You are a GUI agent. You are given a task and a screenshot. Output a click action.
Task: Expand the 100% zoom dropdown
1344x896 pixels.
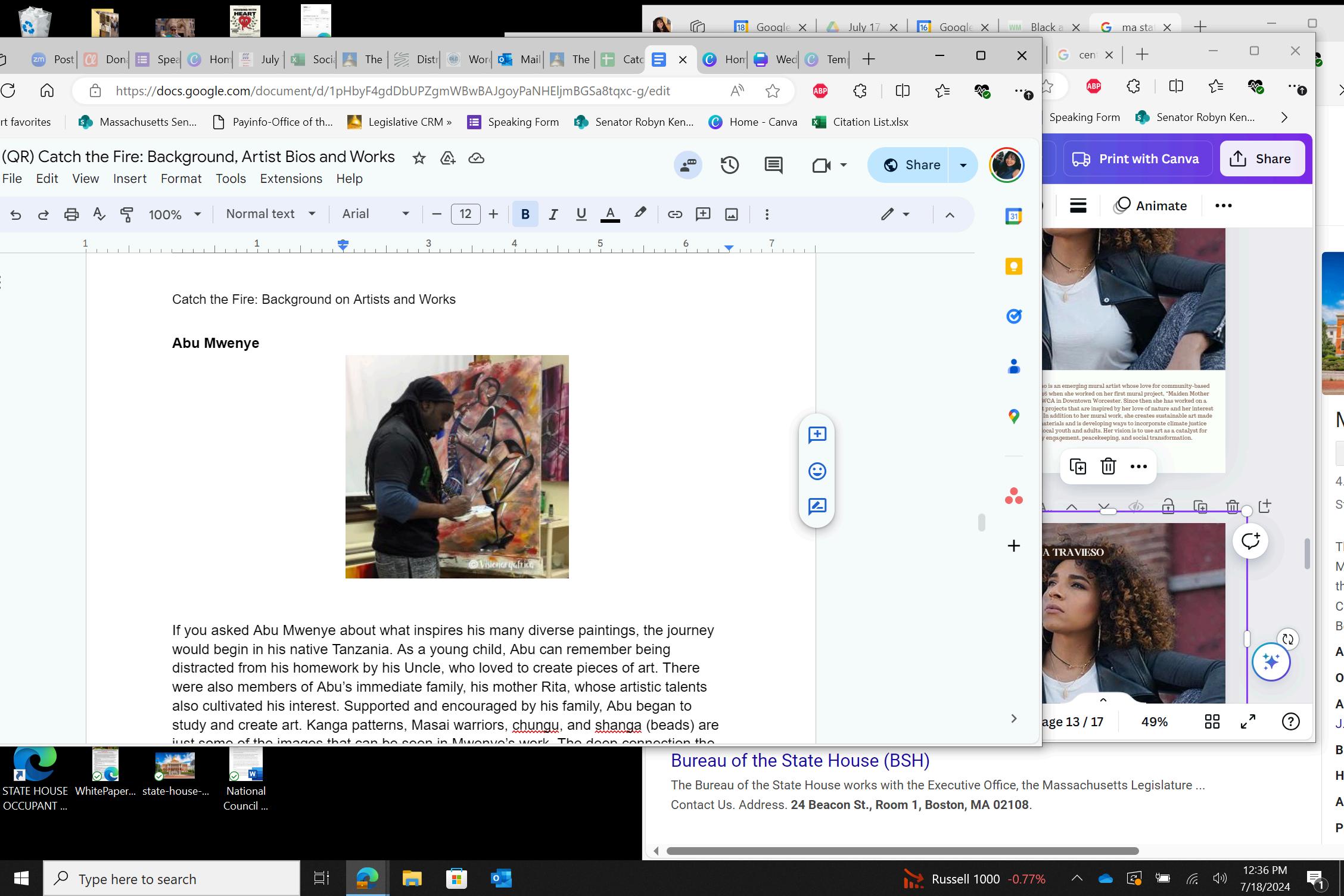coord(175,214)
